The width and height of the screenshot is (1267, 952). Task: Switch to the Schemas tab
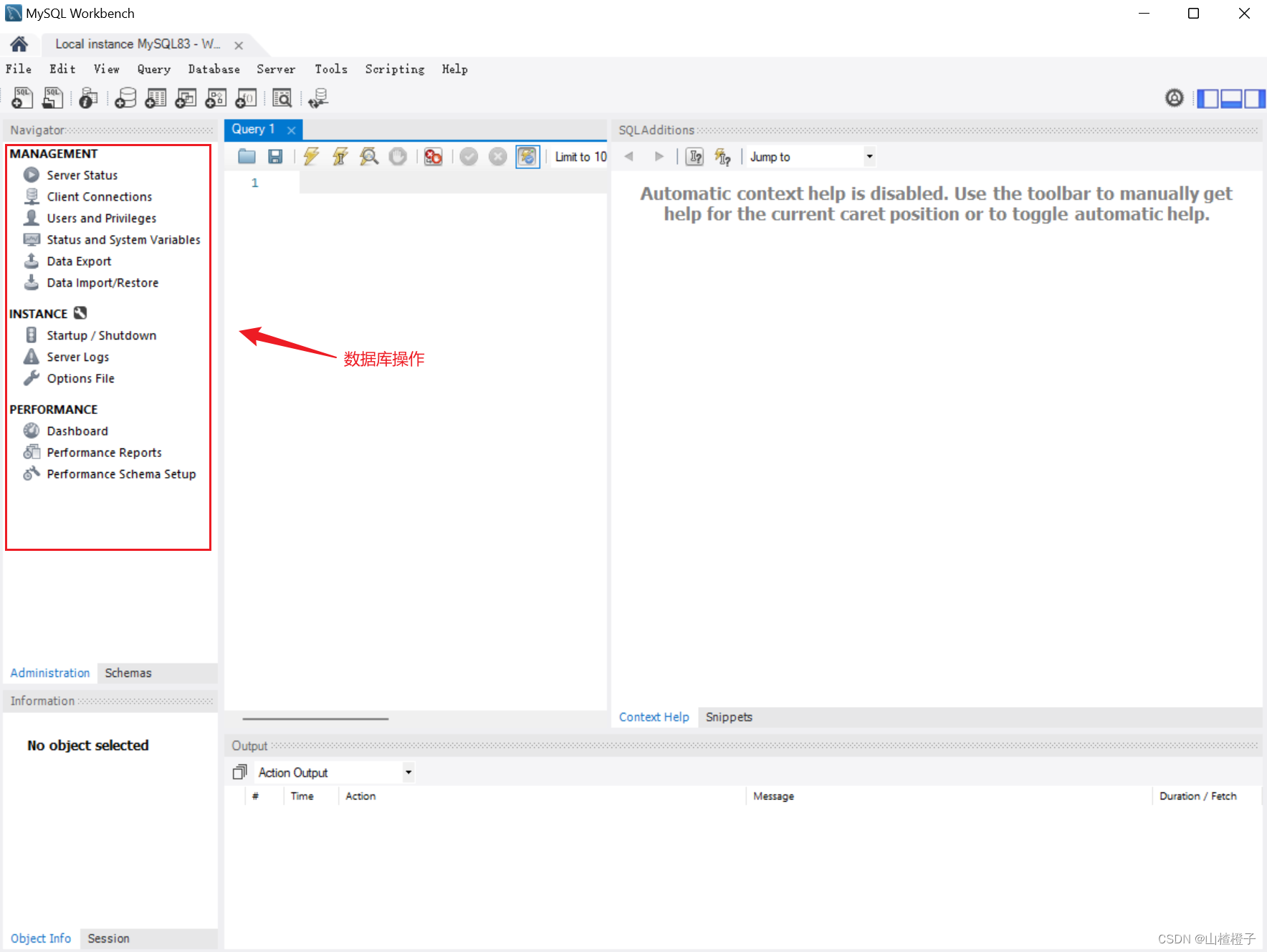[x=128, y=673]
